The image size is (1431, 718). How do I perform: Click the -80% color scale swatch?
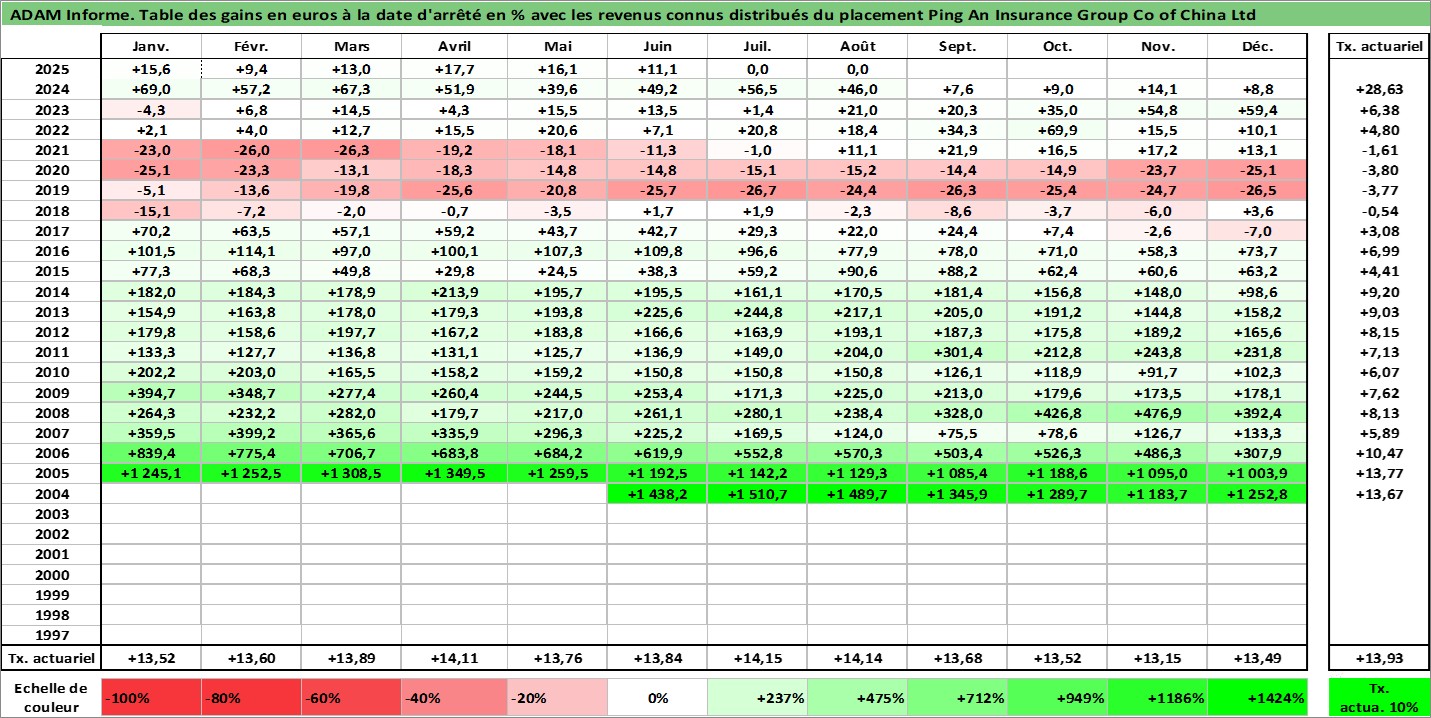[x=252, y=698]
